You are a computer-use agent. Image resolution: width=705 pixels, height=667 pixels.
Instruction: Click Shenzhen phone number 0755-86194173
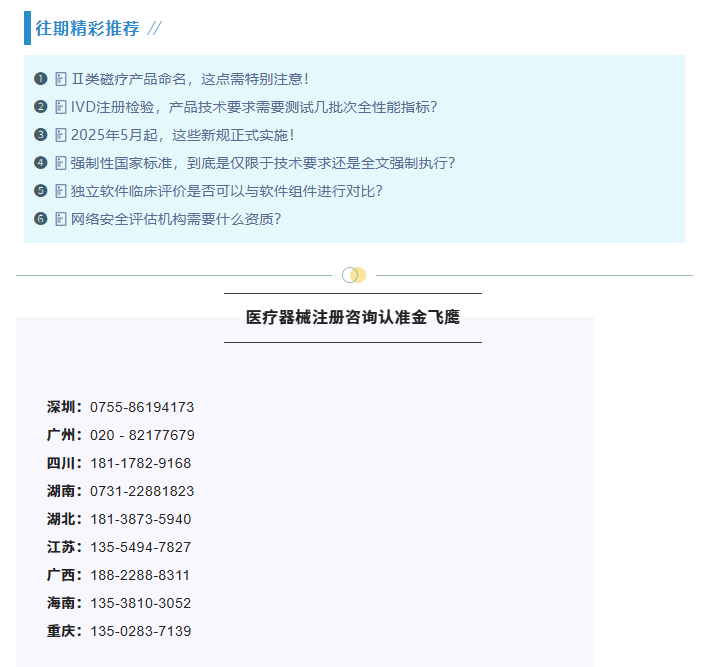142,408
